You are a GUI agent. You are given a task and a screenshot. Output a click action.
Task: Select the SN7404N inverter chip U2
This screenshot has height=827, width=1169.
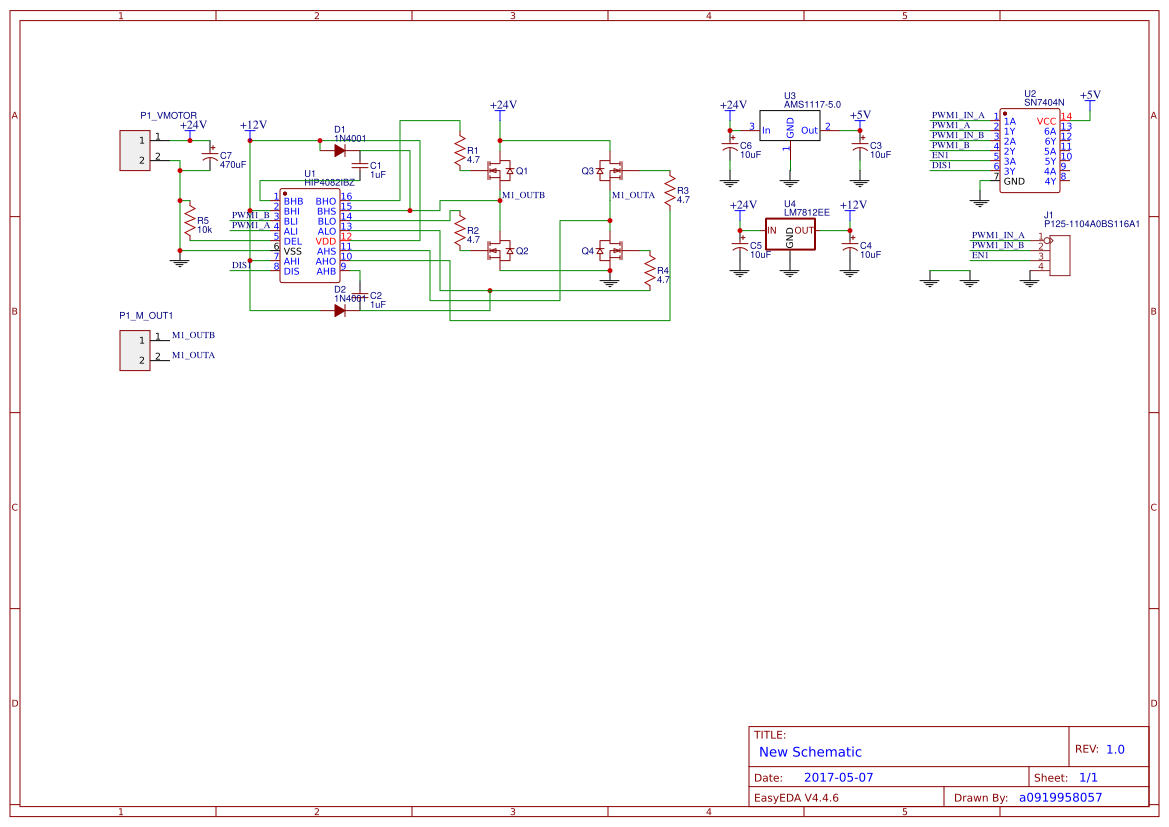[1030, 150]
